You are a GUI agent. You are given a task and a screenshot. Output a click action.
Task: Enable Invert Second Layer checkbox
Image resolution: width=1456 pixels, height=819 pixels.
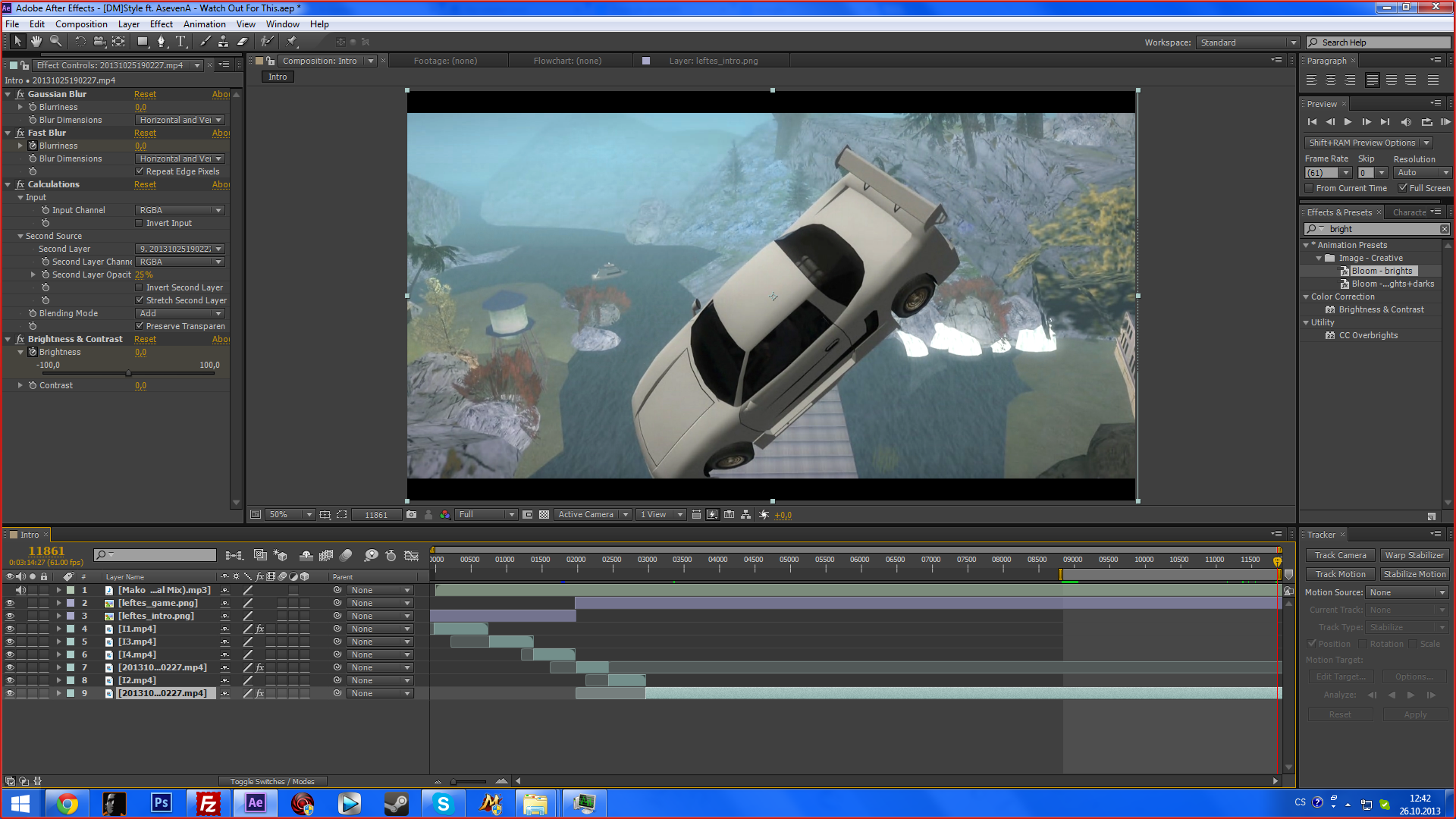pyautogui.click(x=140, y=287)
